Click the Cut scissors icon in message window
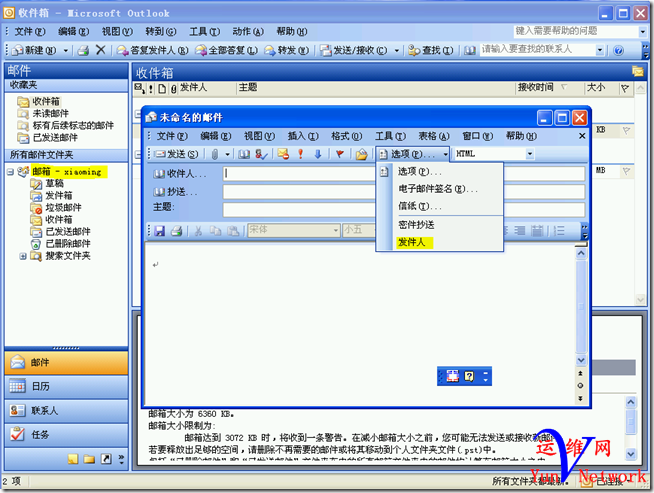Image resolution: width=654 pixels, height=493 pixels. [x=198, y=231]
